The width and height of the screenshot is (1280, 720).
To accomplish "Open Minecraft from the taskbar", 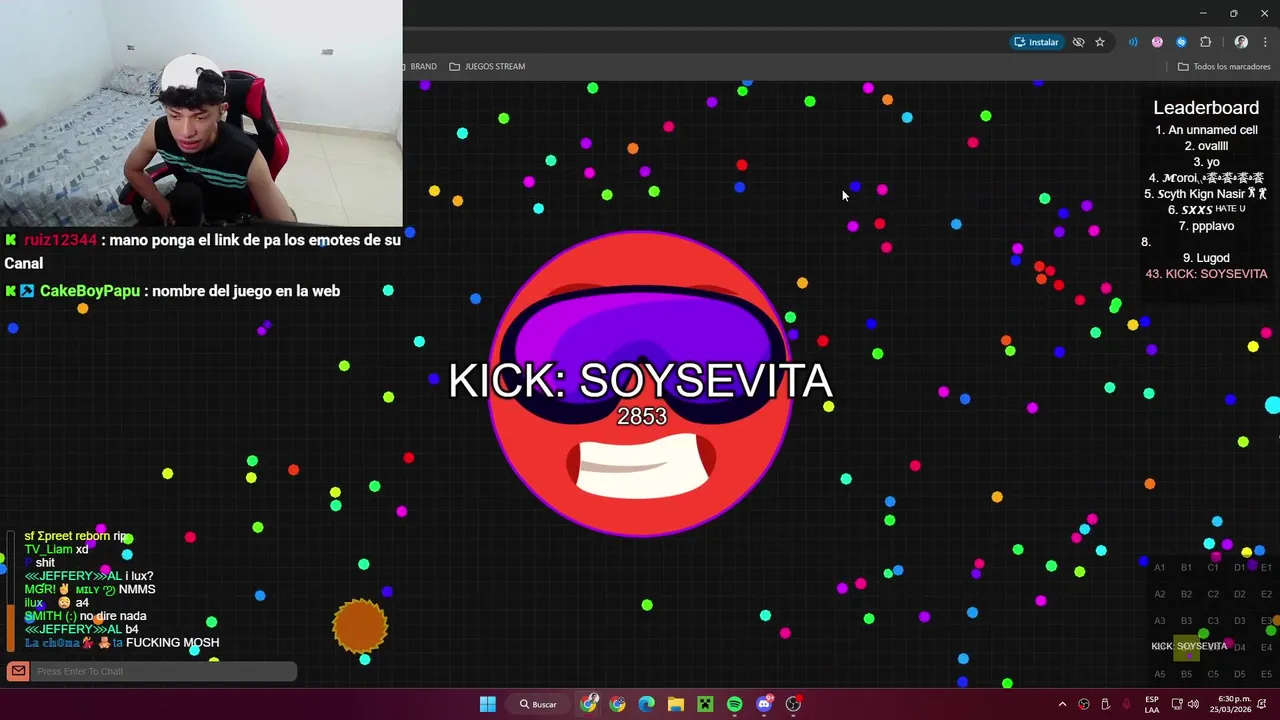I will tap(705, 704).
